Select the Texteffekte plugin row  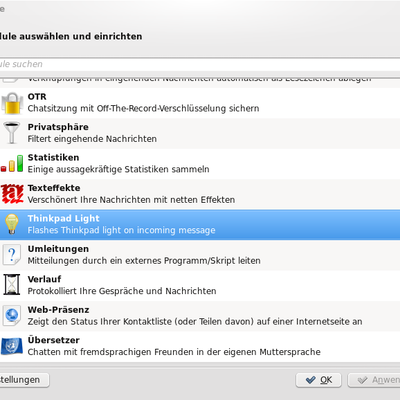(200, 194)
